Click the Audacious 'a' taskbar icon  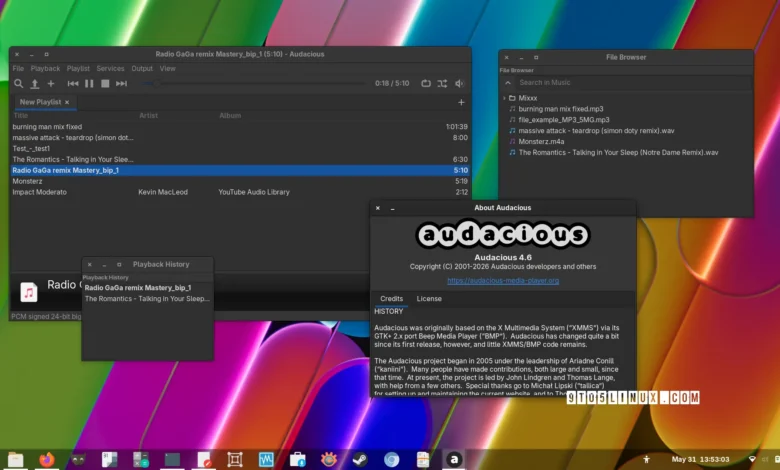[x=454, y=460]
